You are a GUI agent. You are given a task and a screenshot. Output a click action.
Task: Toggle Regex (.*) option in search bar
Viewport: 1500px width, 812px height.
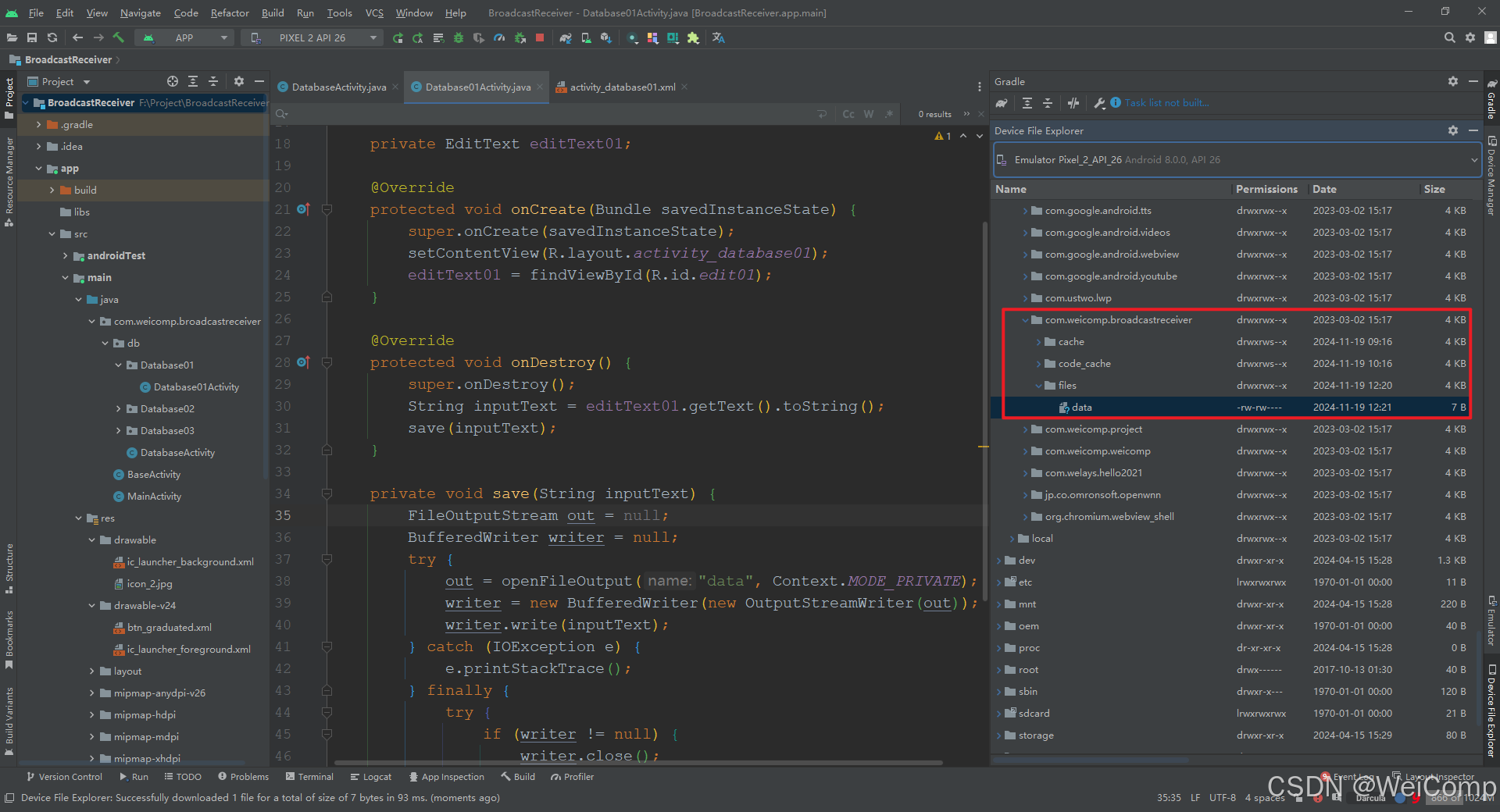click(x=889, y=114)
